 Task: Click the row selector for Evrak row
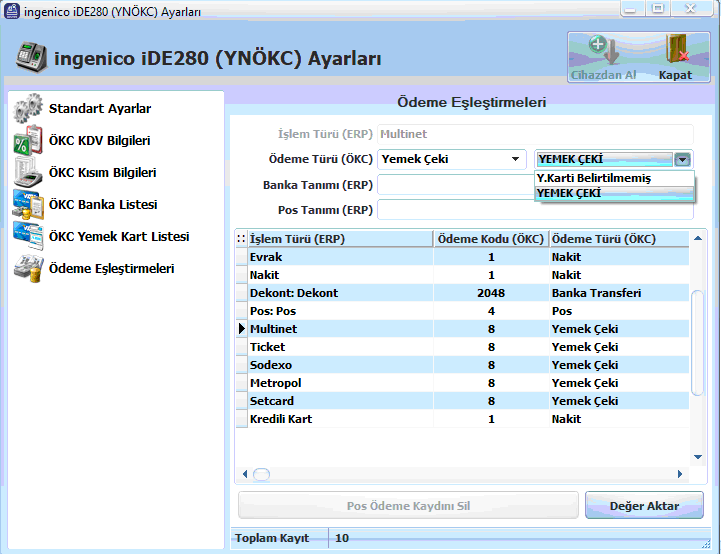coord(241,257)
